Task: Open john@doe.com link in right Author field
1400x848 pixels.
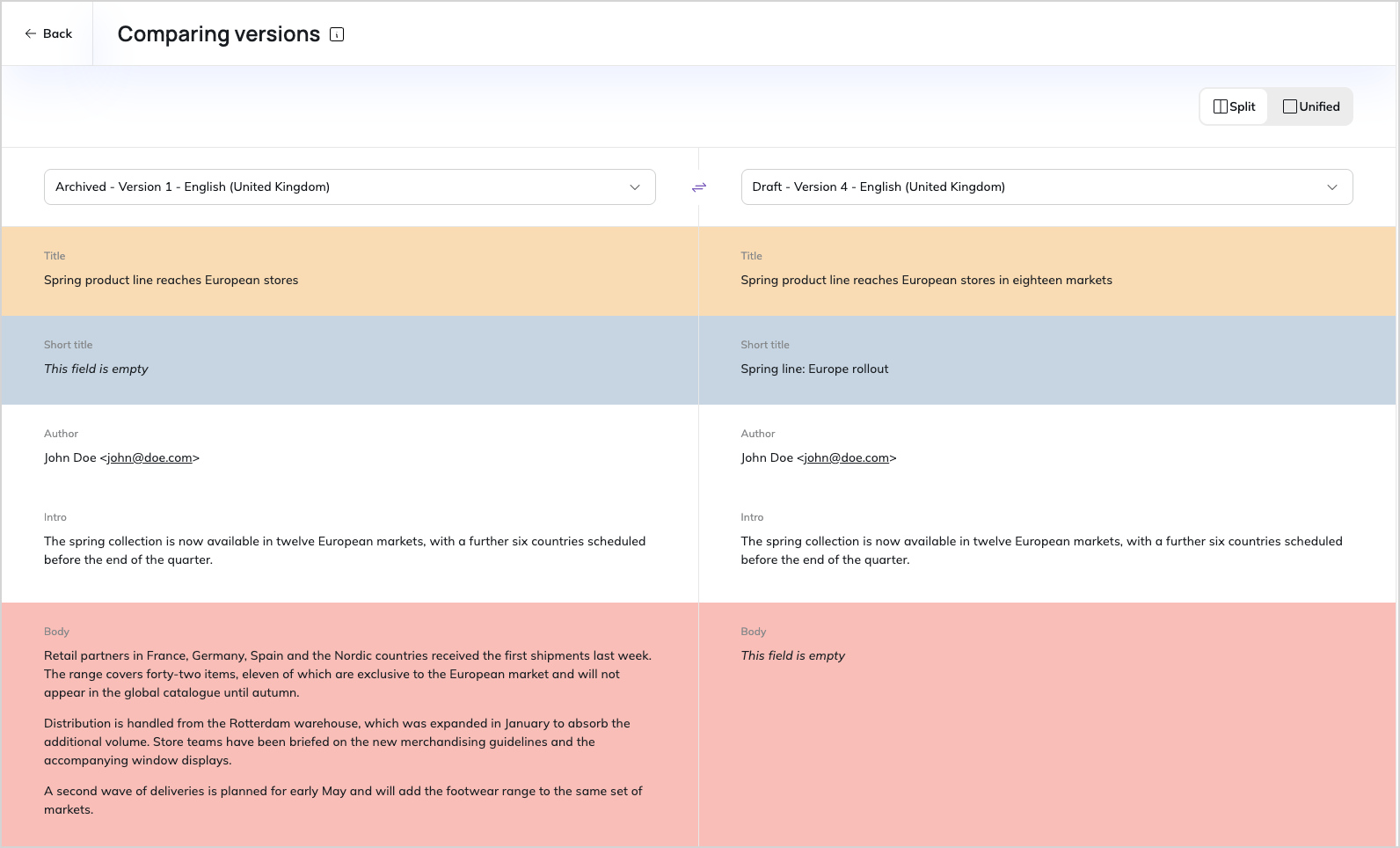Action: 846,457
